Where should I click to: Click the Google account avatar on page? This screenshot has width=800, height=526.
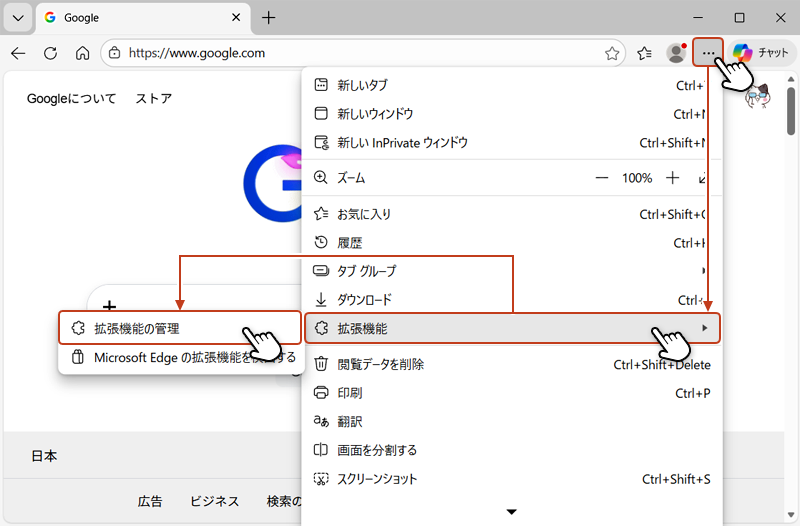click(758, 95)
